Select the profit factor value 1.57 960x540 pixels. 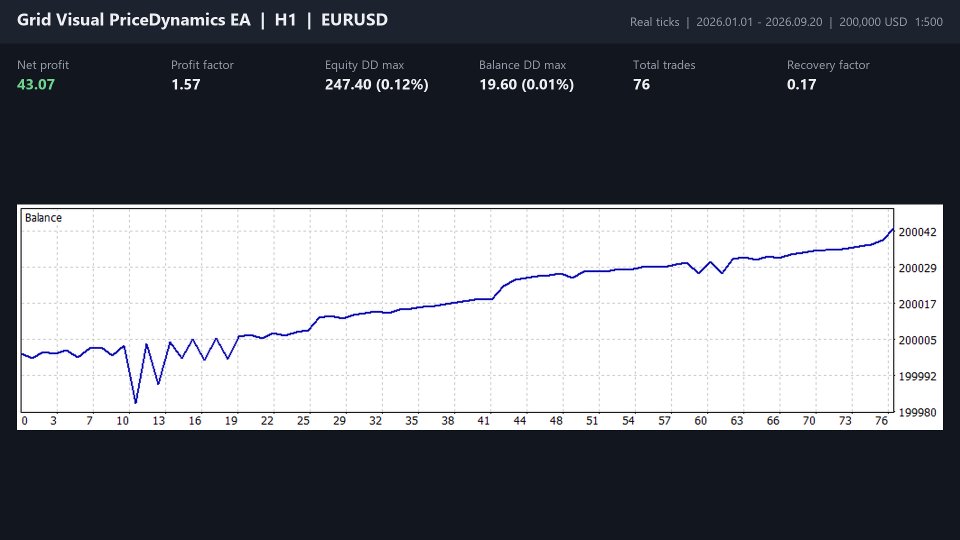tap(186, 84)
